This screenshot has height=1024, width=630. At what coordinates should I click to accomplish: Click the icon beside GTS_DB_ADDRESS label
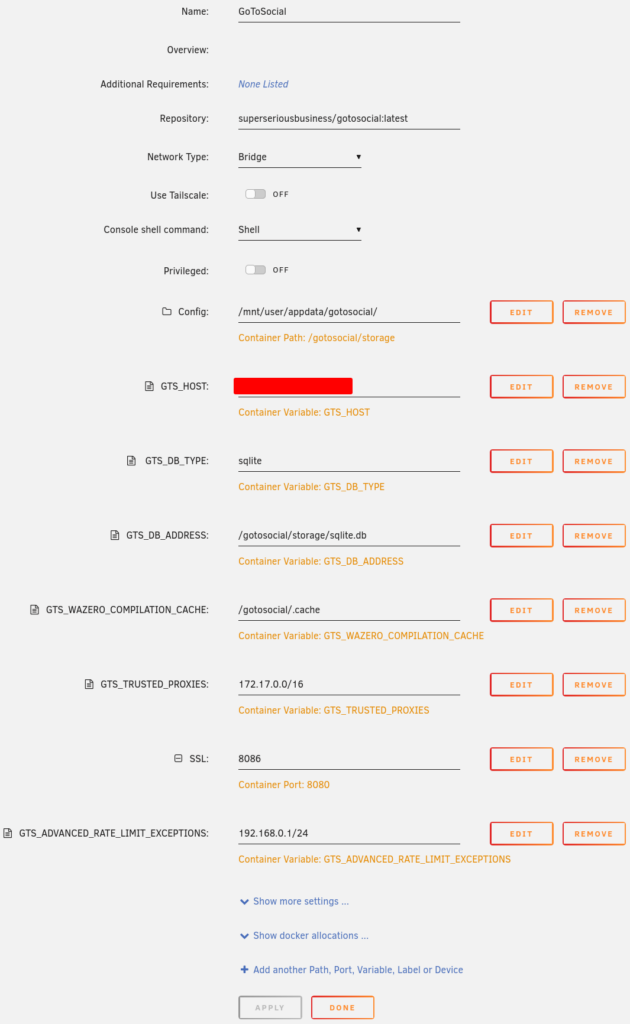(115, 536)
